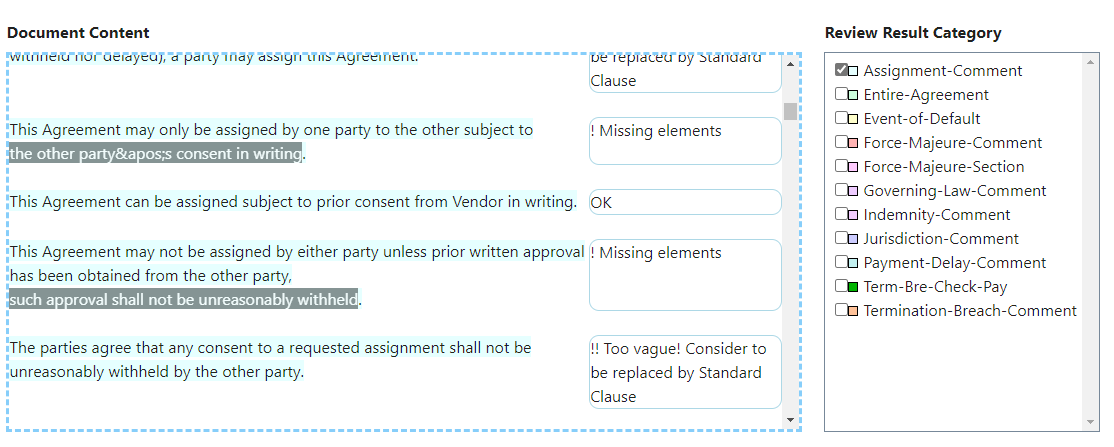Click highlighted text "such approval shall not be unreasonably withheld"
Screen dimensions: 1114x447
pyautogui.click(x=184, y=299)
